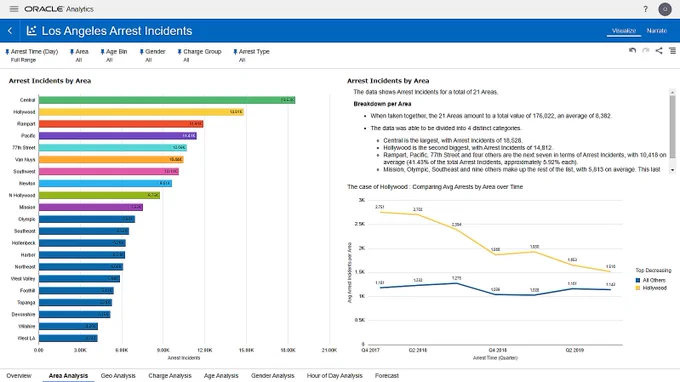Click the bar chart title 'Arrest Incidents by Area'
The image size is (680, 382).
click(x=50, y=81)
